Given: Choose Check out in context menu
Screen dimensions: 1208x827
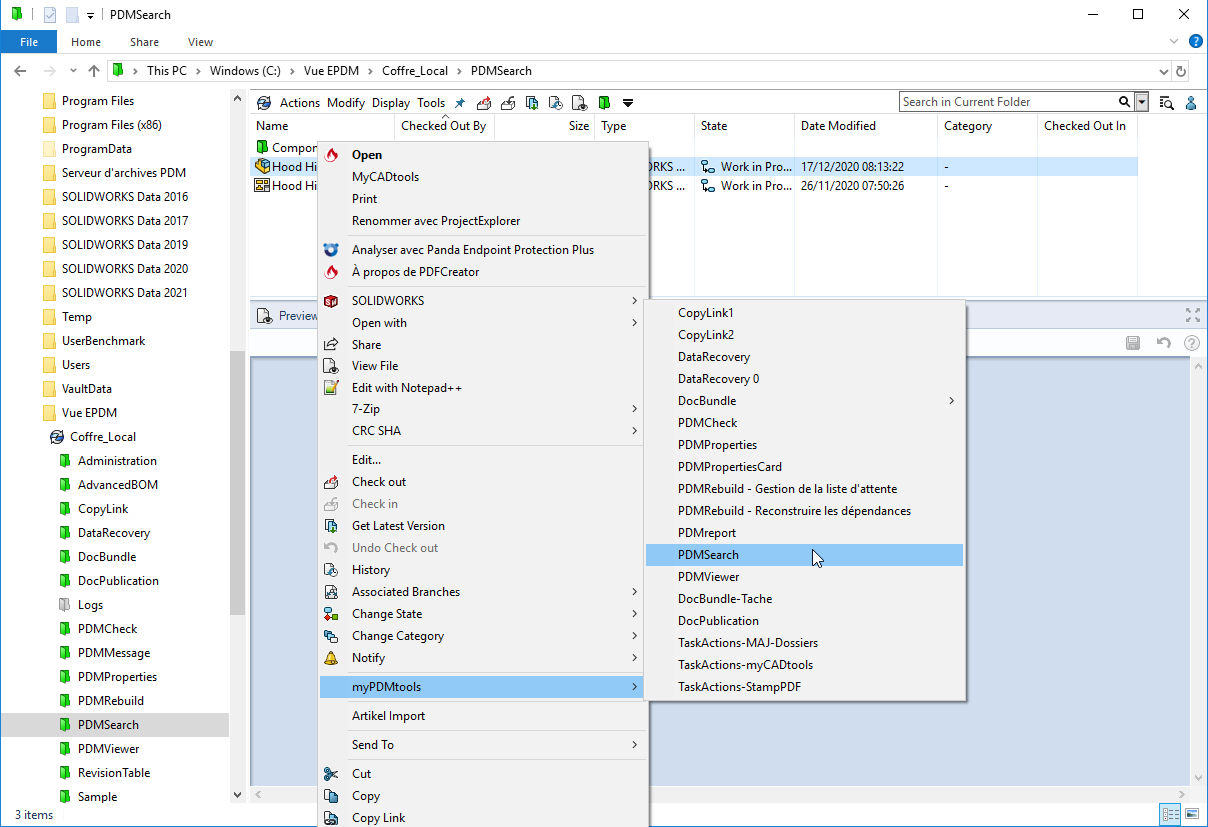Looking at the screenshot, I should [x=379, y=482].
